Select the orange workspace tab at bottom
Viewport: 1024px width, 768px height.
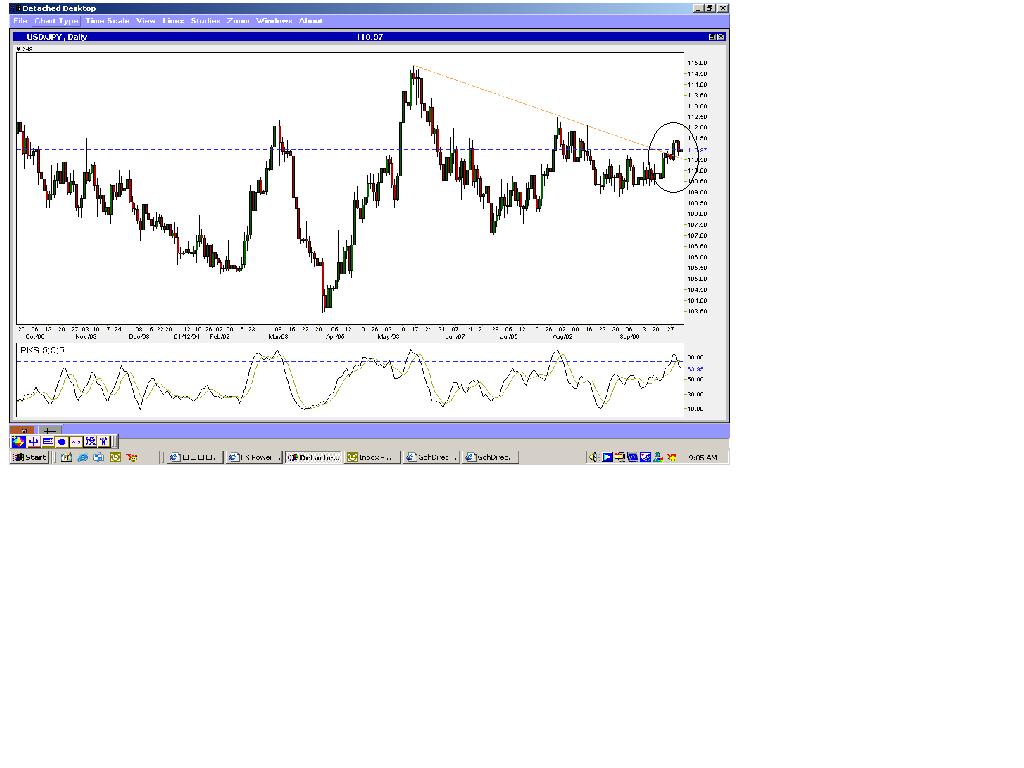[x=22, y=430]
